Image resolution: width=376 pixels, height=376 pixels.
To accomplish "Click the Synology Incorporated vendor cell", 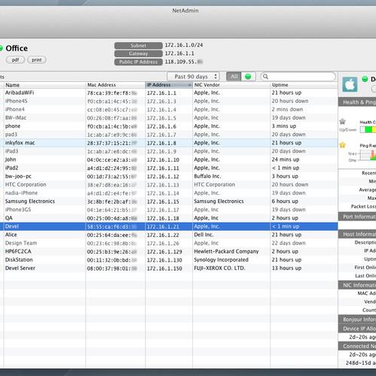I will [221, 260].
